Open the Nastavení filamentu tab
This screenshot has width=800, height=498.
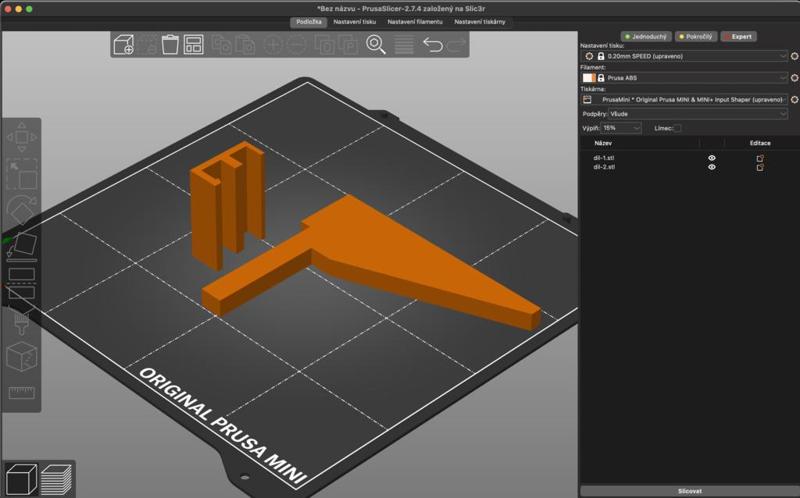click(415, 21)
